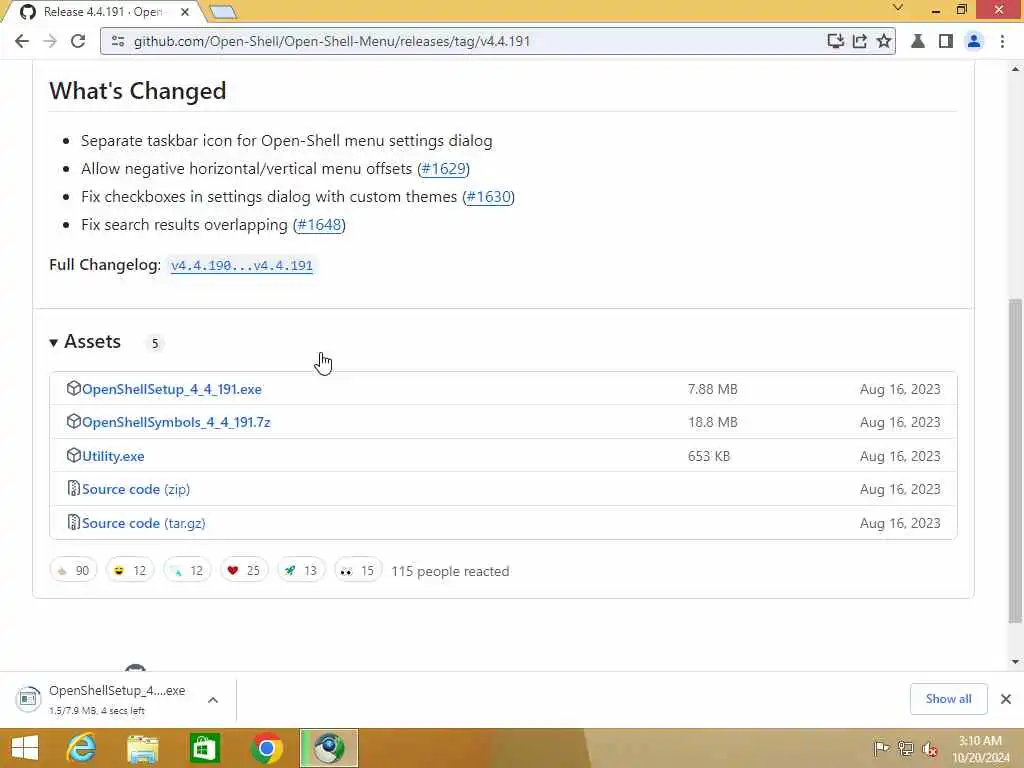Image resolution: width=1024 pixels, height=768 pixels.
Task: Download OpenShellSymbols_4_4_191.7z
Action: (x=176, y=423)
